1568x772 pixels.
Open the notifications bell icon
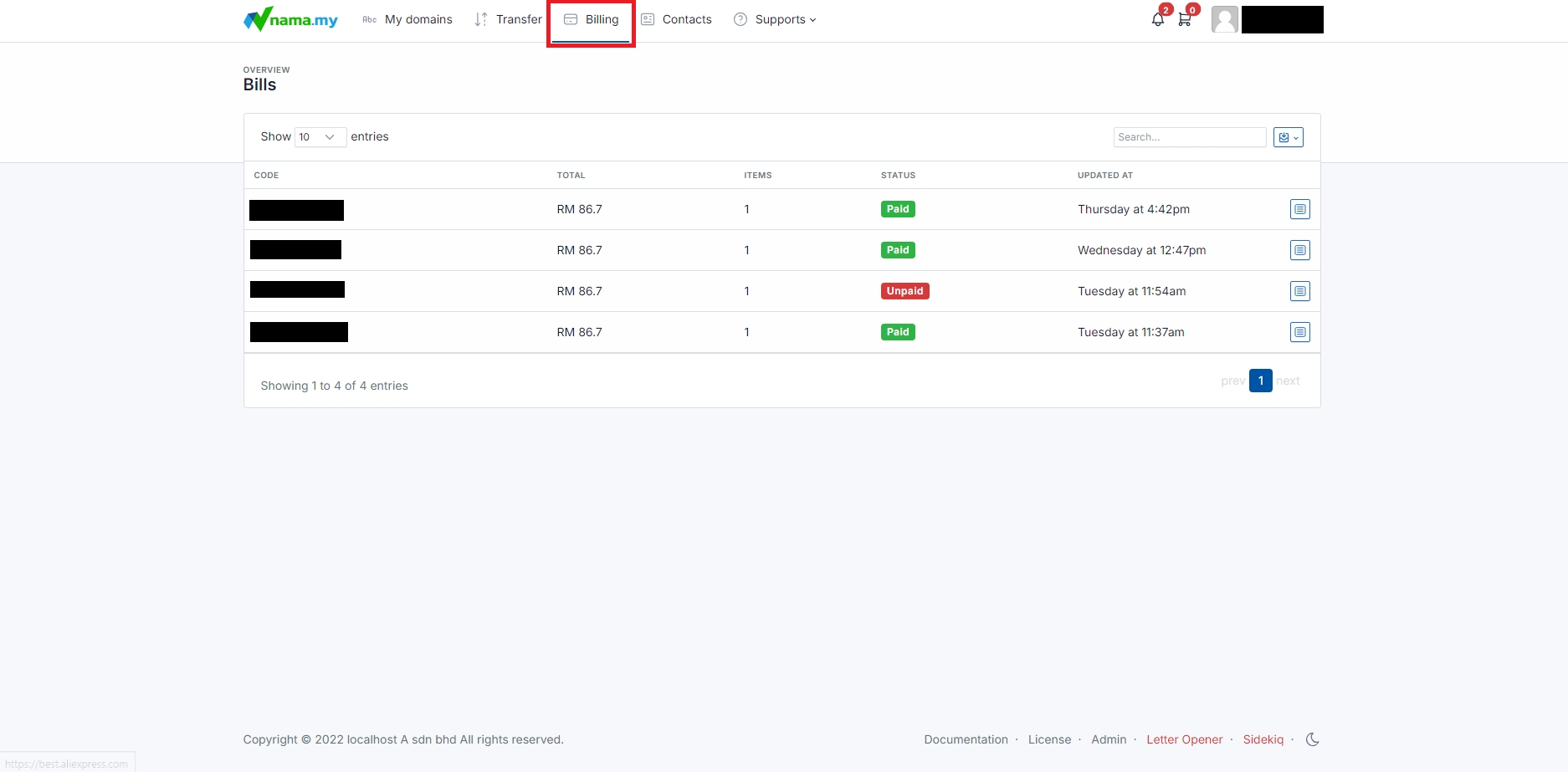[1158, 19]
